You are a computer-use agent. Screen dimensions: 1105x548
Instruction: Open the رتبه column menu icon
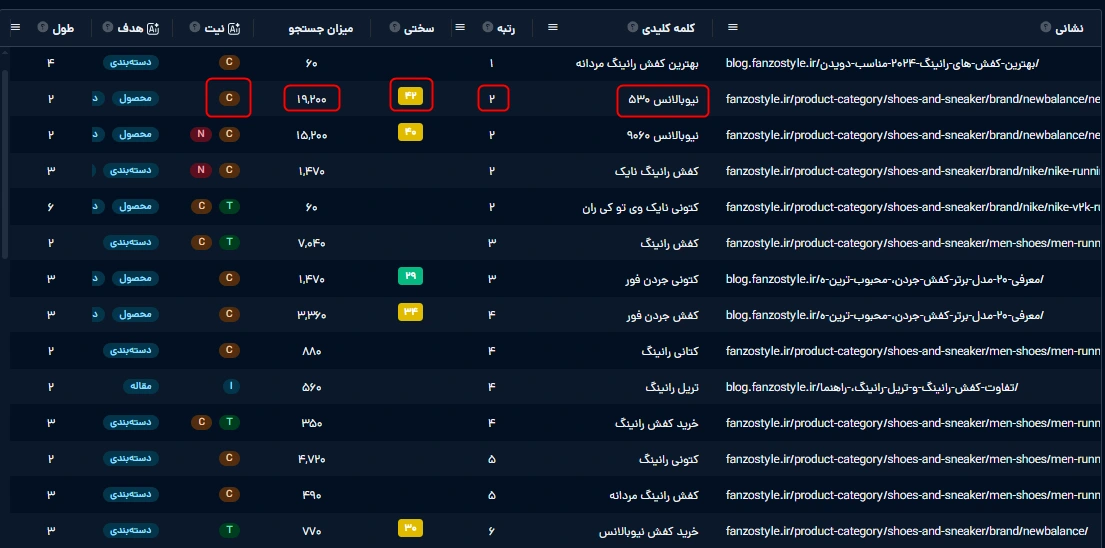tap(460, 27)
